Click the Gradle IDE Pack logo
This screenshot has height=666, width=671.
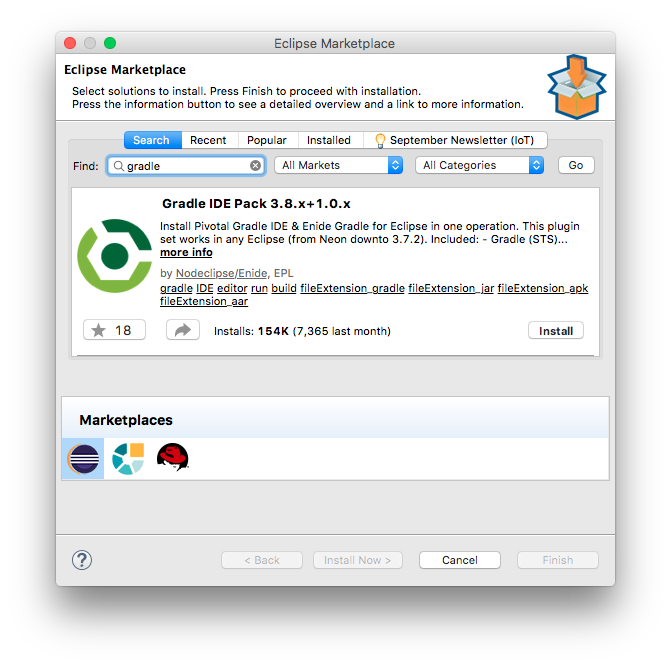coord(114,256)
